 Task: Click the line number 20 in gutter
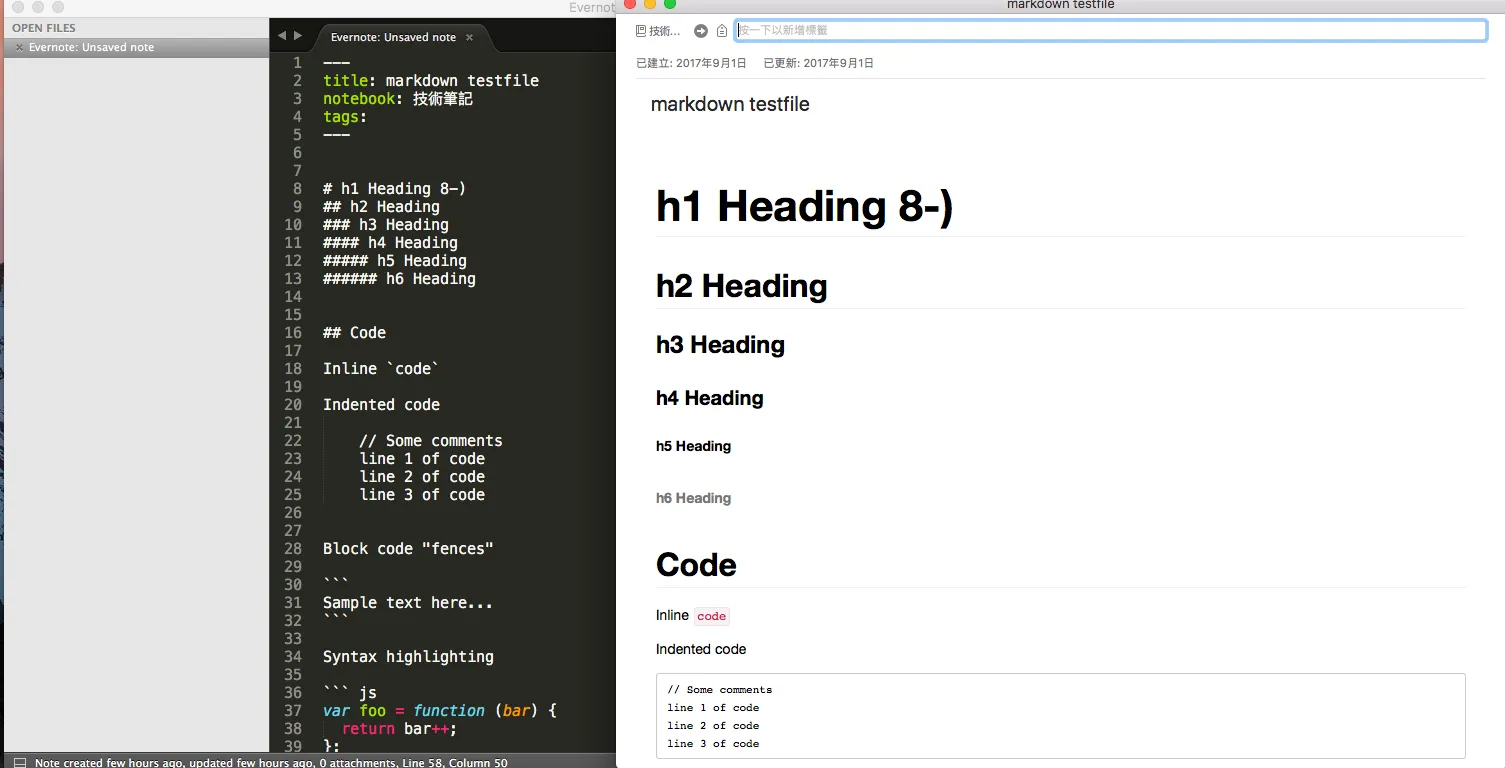292,405
